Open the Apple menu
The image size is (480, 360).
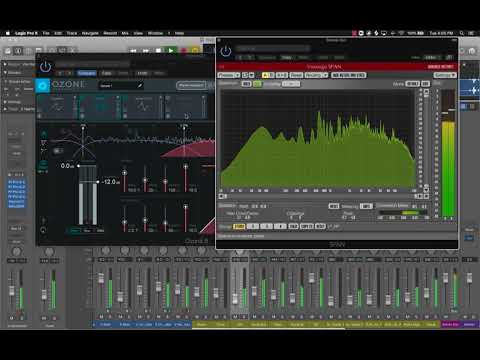[8, 33]
